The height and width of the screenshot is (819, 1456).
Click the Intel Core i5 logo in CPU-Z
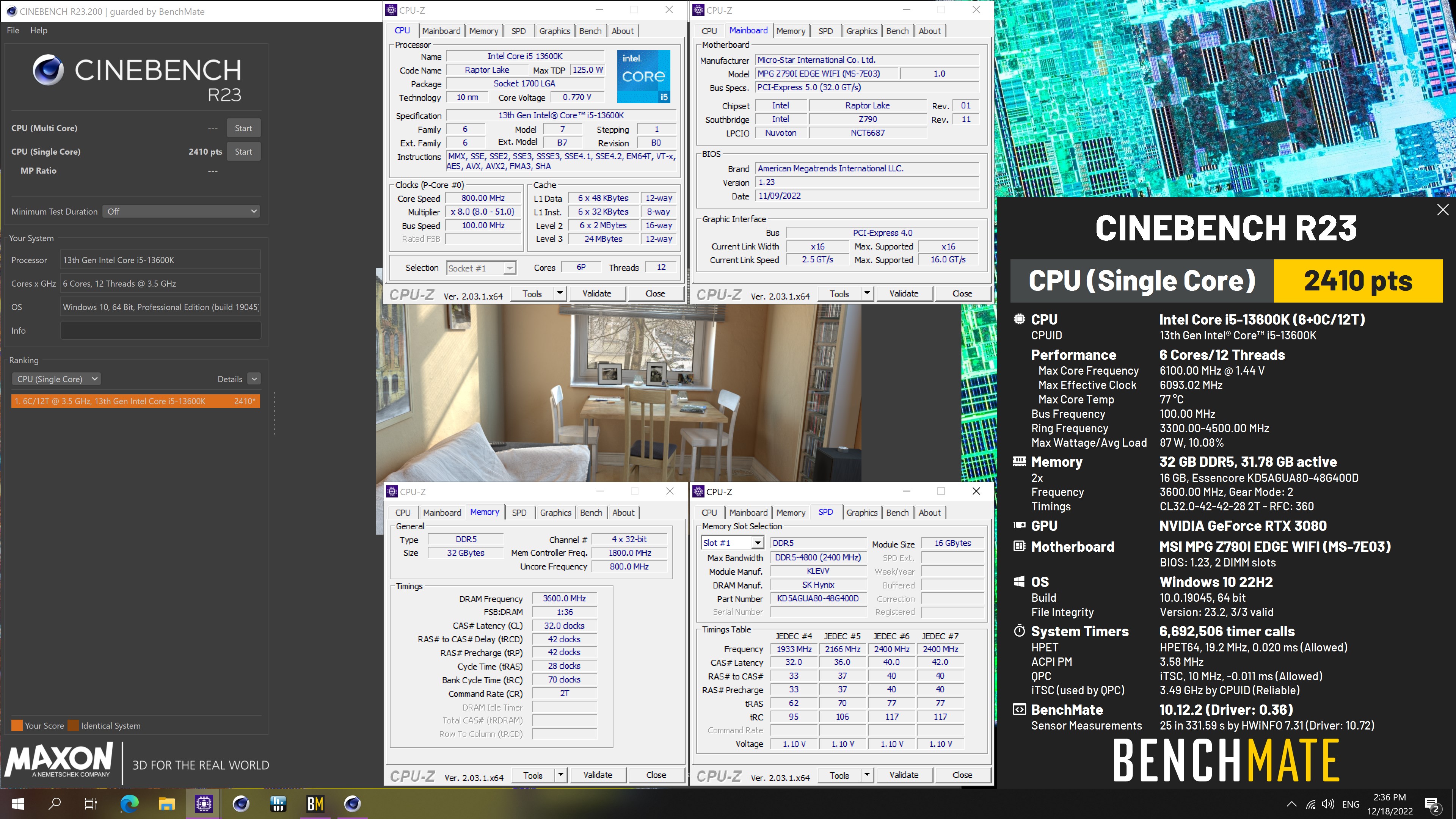click(x=643, y=76)
